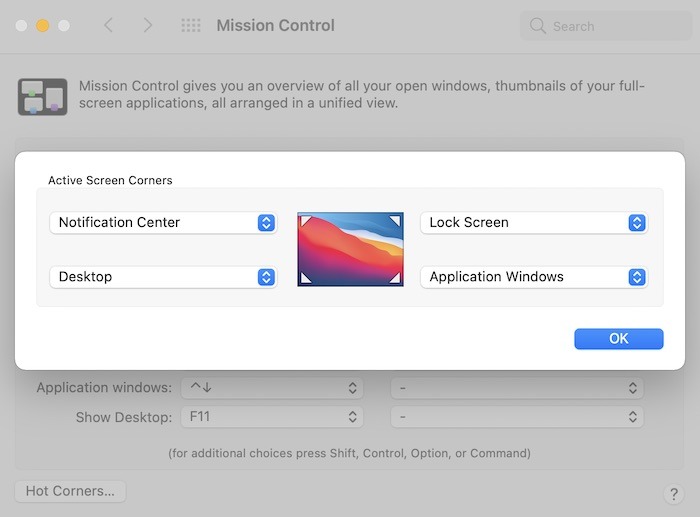
Task: Click the forward navigation arrow
Action: (147, 25)
